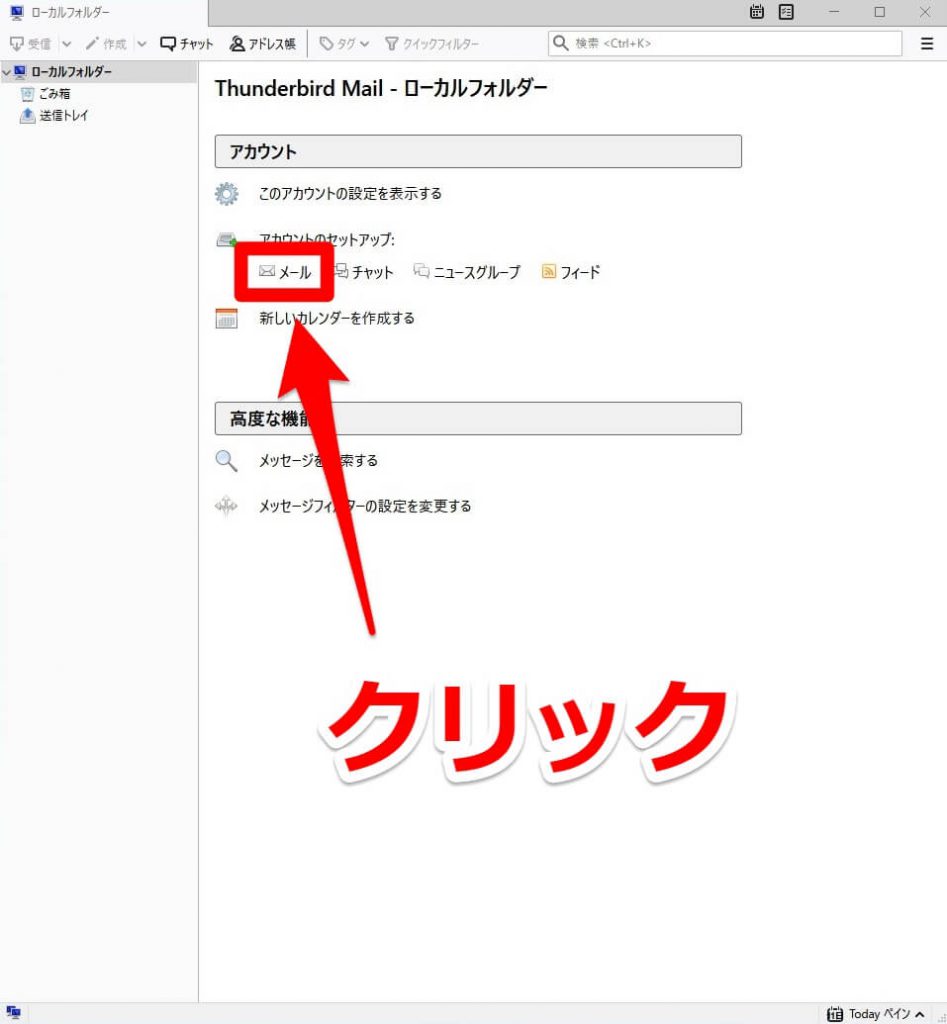947x1024 pixels.
Task: Click the new calendar icon
Action: click(x=227, y=318)
